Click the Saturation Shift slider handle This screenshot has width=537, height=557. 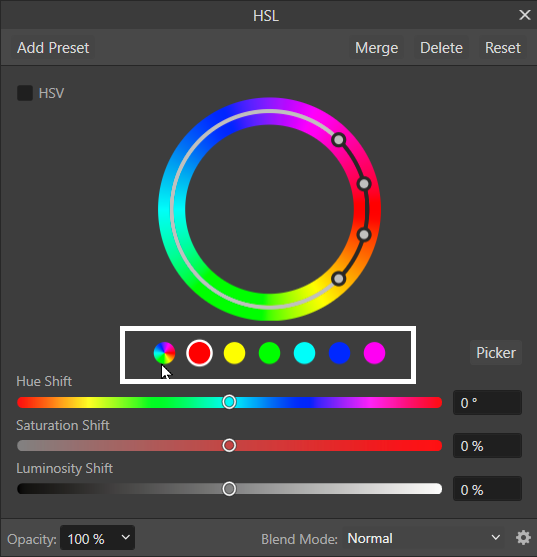229,445
